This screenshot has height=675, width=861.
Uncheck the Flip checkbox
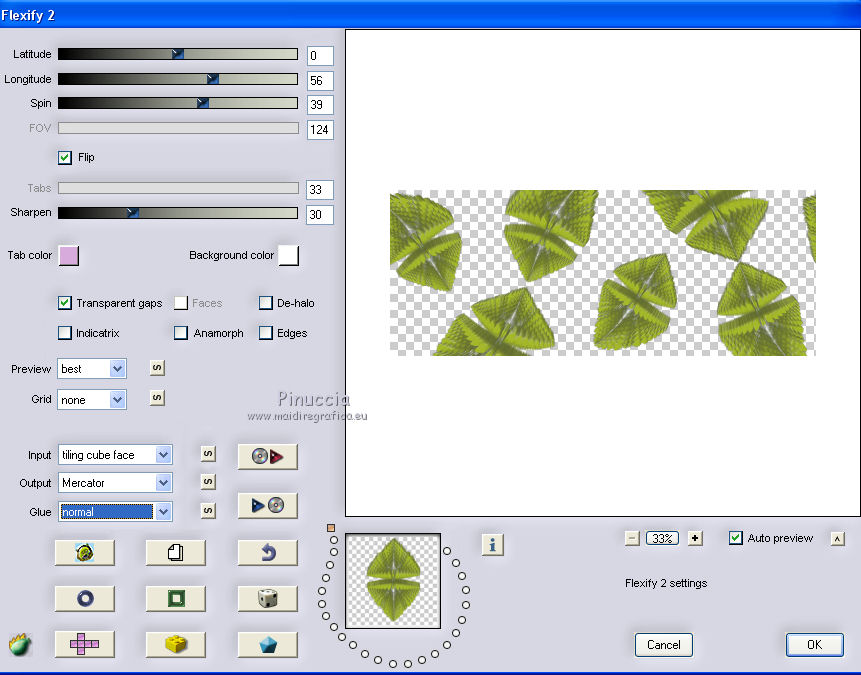tap(65, 158)
